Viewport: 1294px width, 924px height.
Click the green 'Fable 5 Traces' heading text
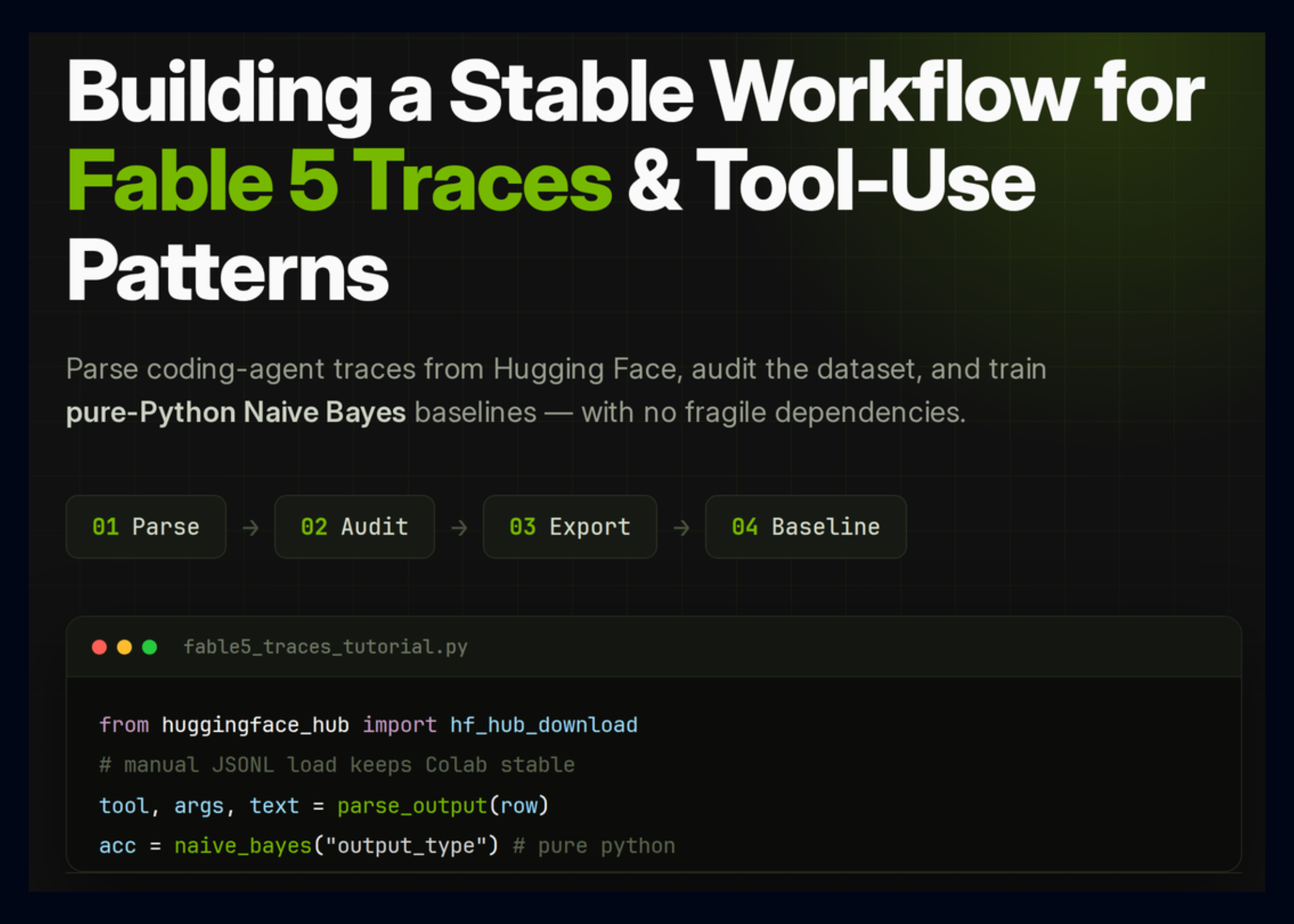coord(339,180)
